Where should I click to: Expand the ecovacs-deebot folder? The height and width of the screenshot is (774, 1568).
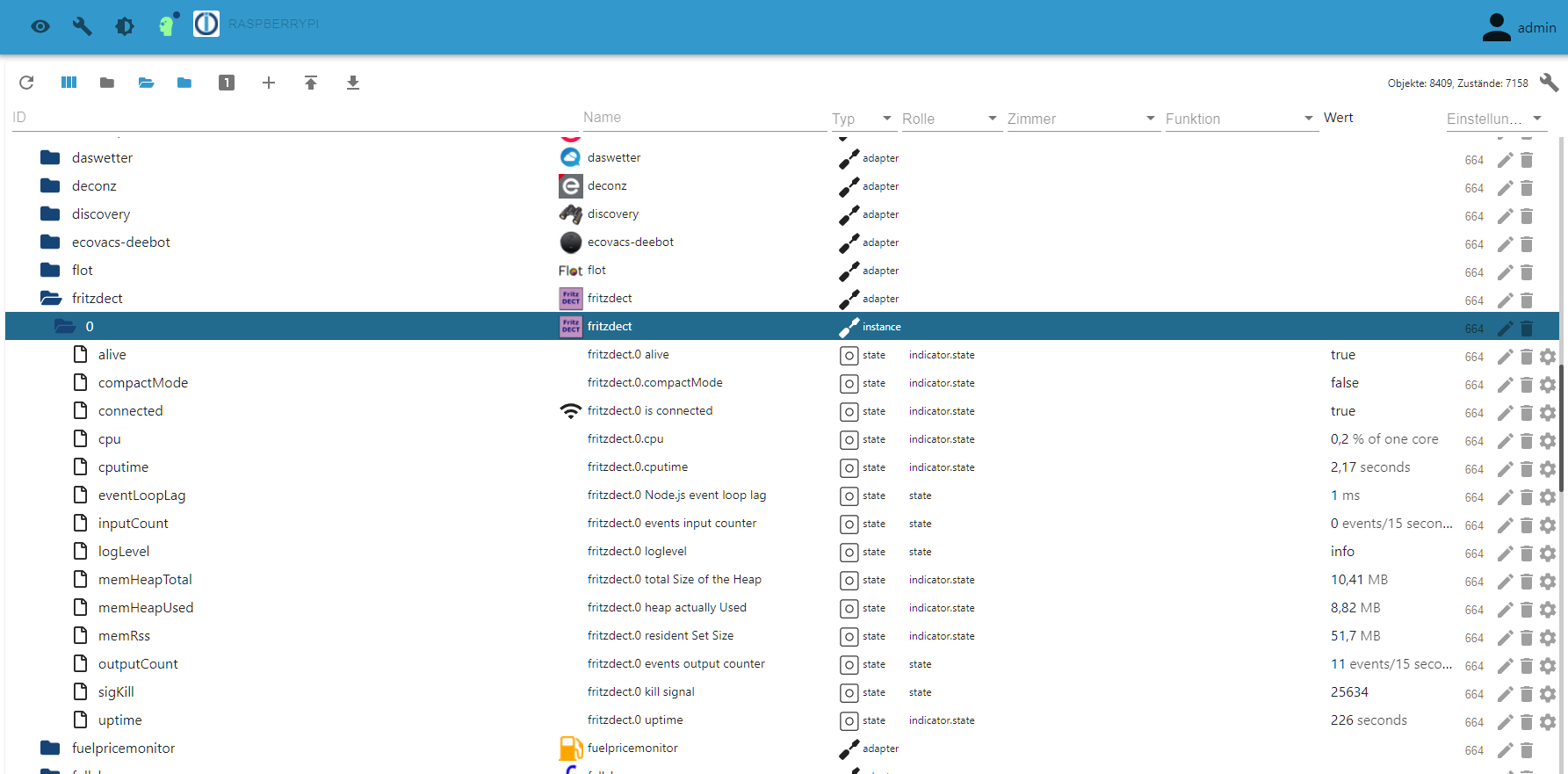pyautogui.click(x=50, y=242)
